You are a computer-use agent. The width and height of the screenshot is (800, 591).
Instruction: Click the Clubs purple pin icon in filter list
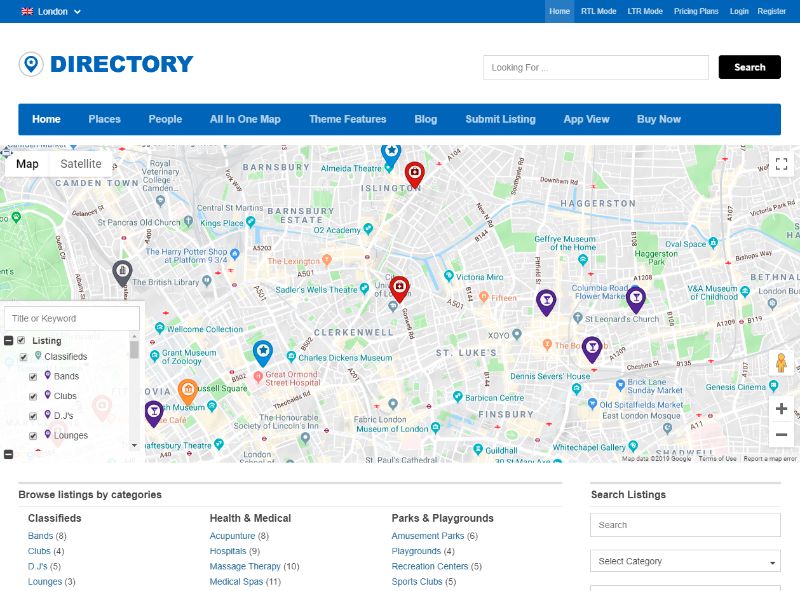tap(47, 395)
